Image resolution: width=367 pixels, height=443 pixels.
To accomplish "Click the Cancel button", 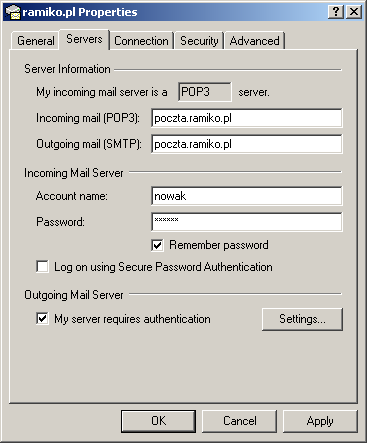I will 240,421.
